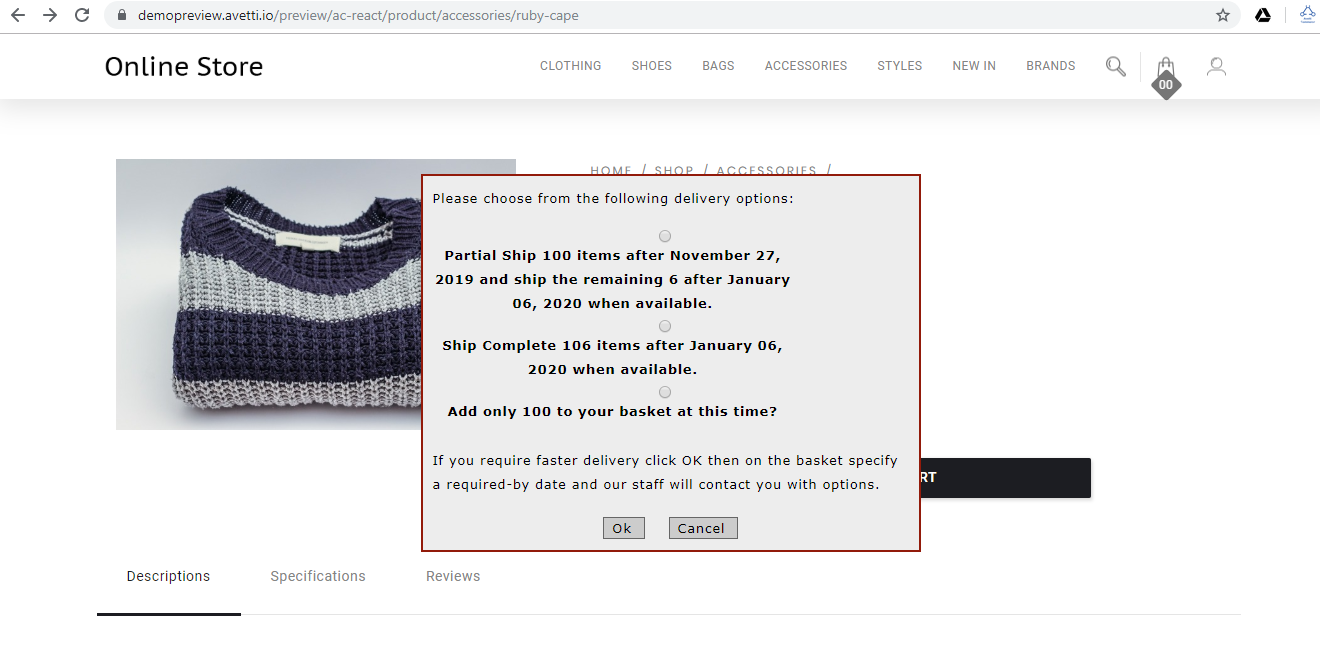This screenshot has height=647, width=1320.
Task: Switch to the Descriptions tab
Action: pyautogui.click(x=168, y=576)
